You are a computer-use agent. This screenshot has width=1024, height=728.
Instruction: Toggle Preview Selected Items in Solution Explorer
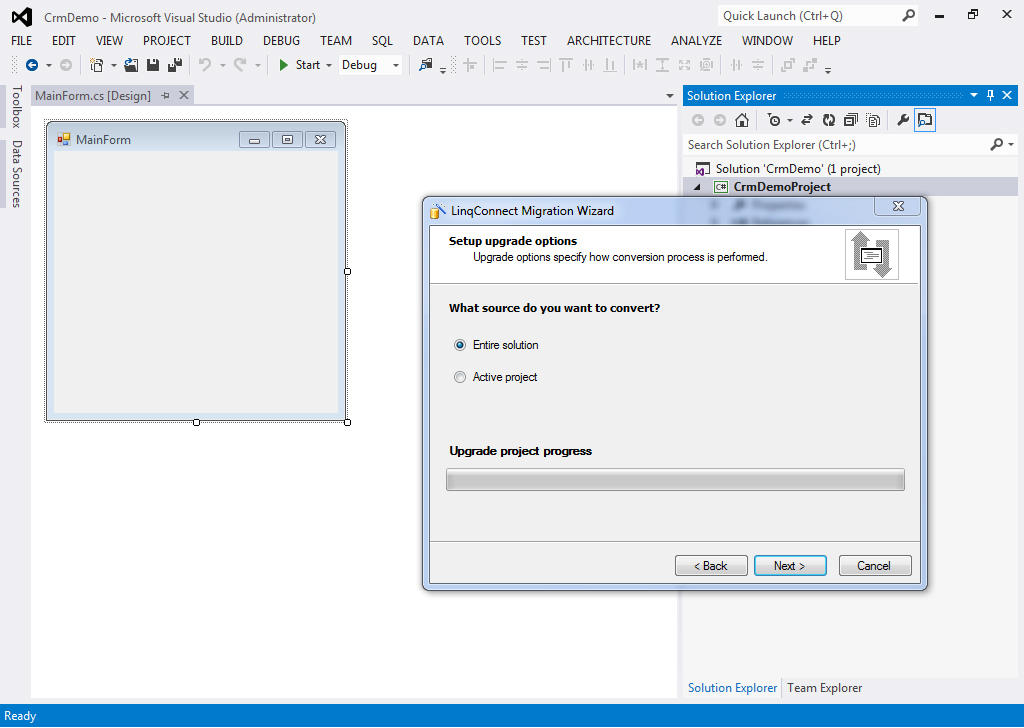tap(925, 120)
